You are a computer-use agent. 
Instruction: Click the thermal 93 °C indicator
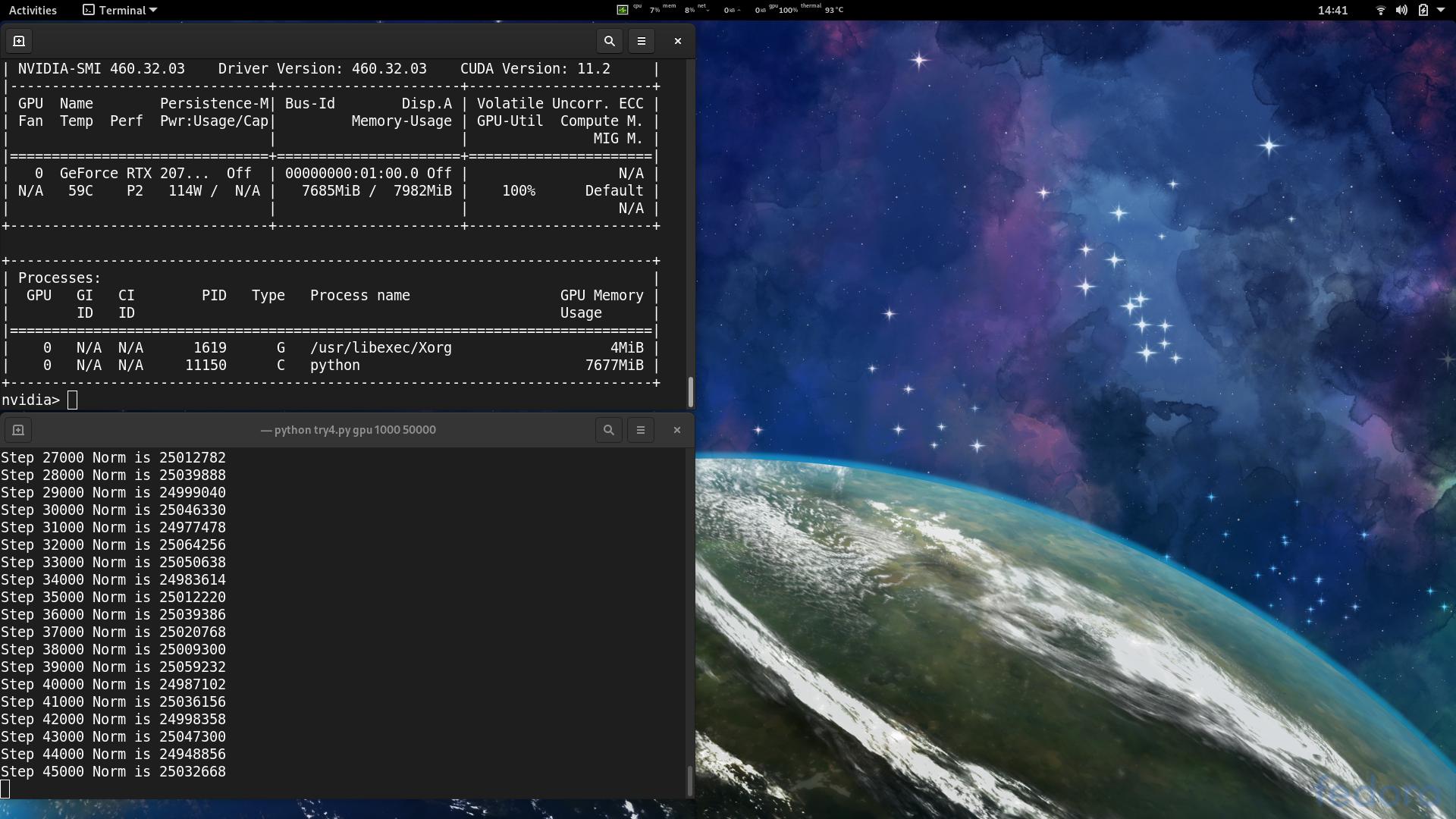[822, 10]
